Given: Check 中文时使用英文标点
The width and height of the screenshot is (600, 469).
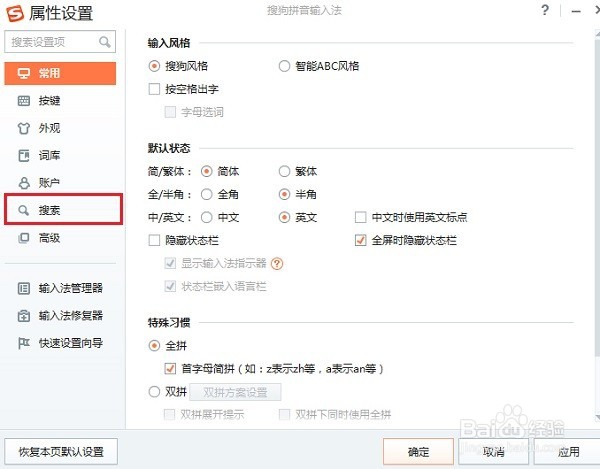Looking at the screenshot, I should (361, 217).
